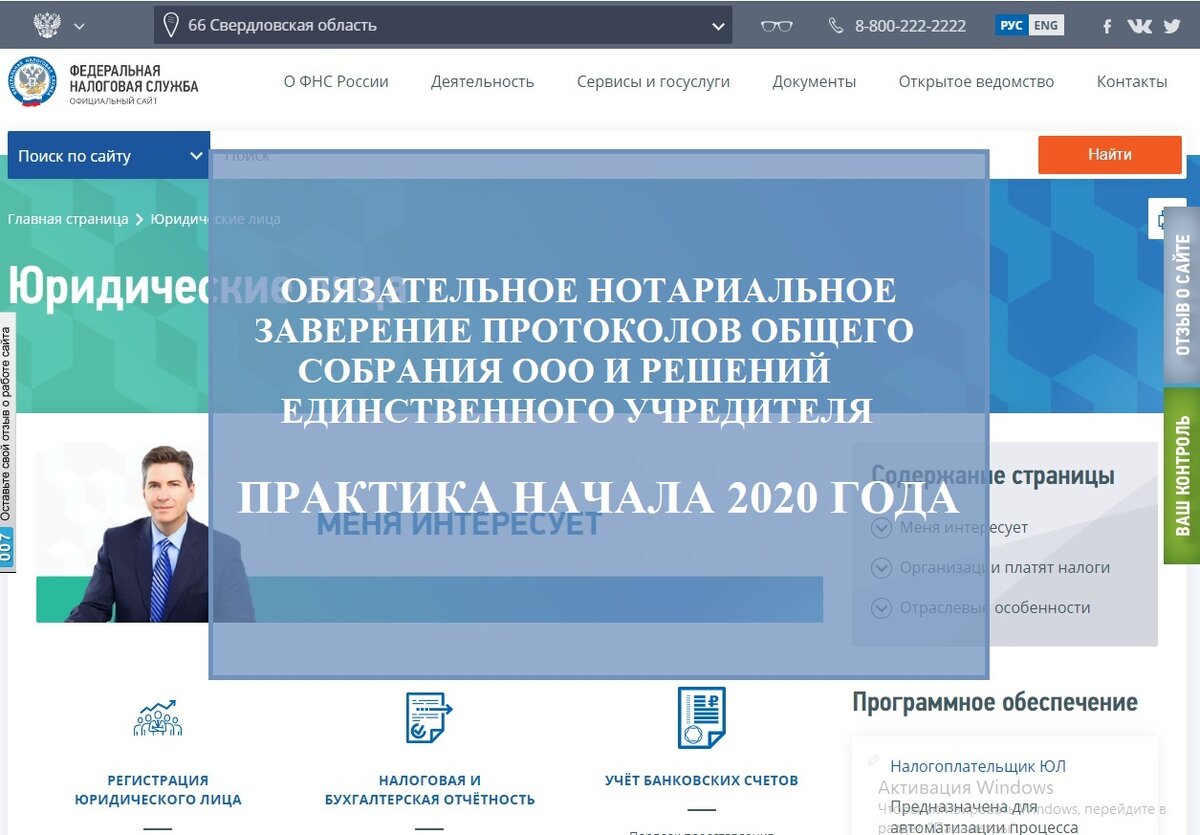The height and width of the screenshot is (835, 1200).
Task: Click phone number 8-800-222-2222
Action: pos(910,26)
